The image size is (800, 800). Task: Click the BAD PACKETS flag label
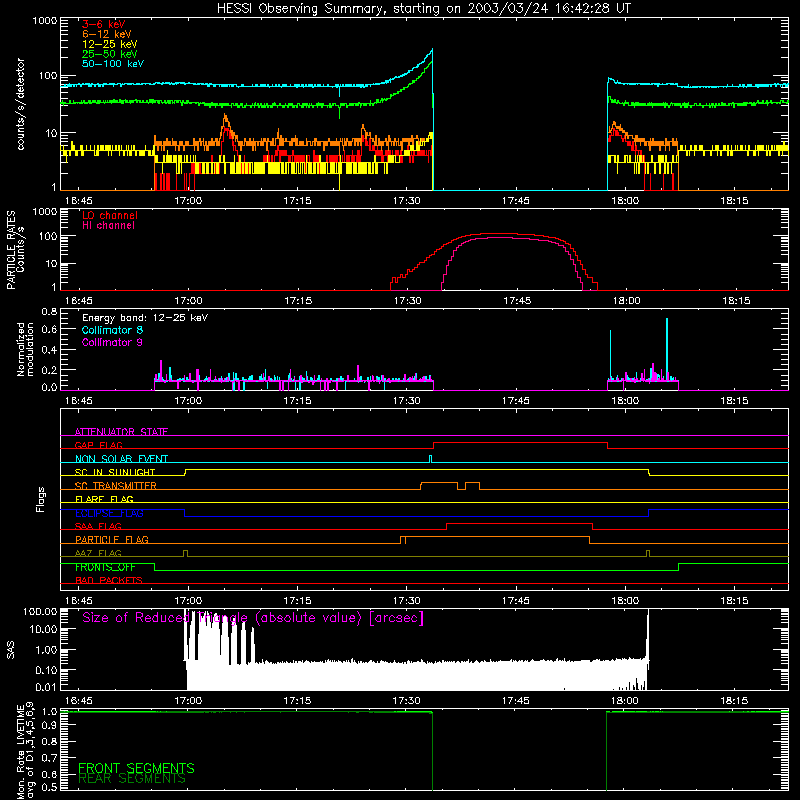click(109, 580)
